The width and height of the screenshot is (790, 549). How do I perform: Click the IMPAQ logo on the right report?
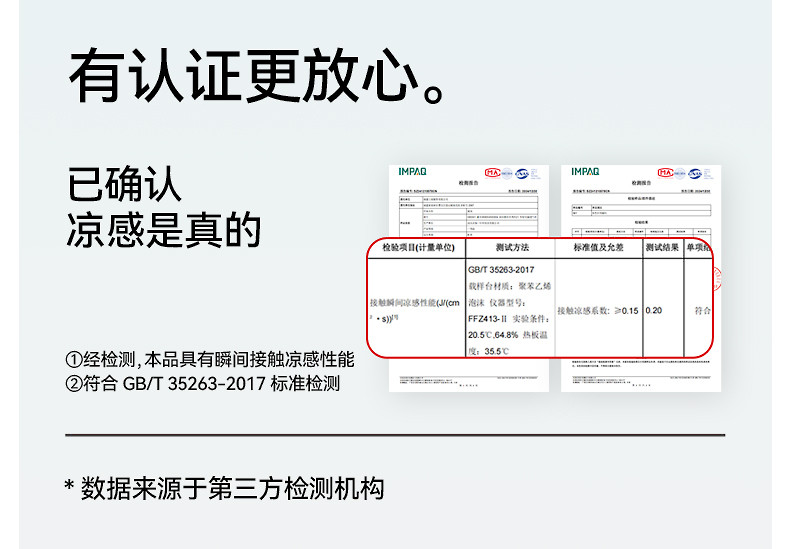[x=585, y=172]
